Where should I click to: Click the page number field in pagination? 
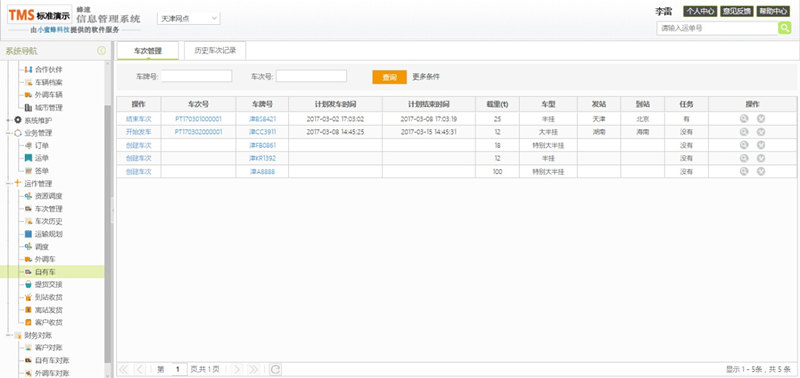pos(179,369)
